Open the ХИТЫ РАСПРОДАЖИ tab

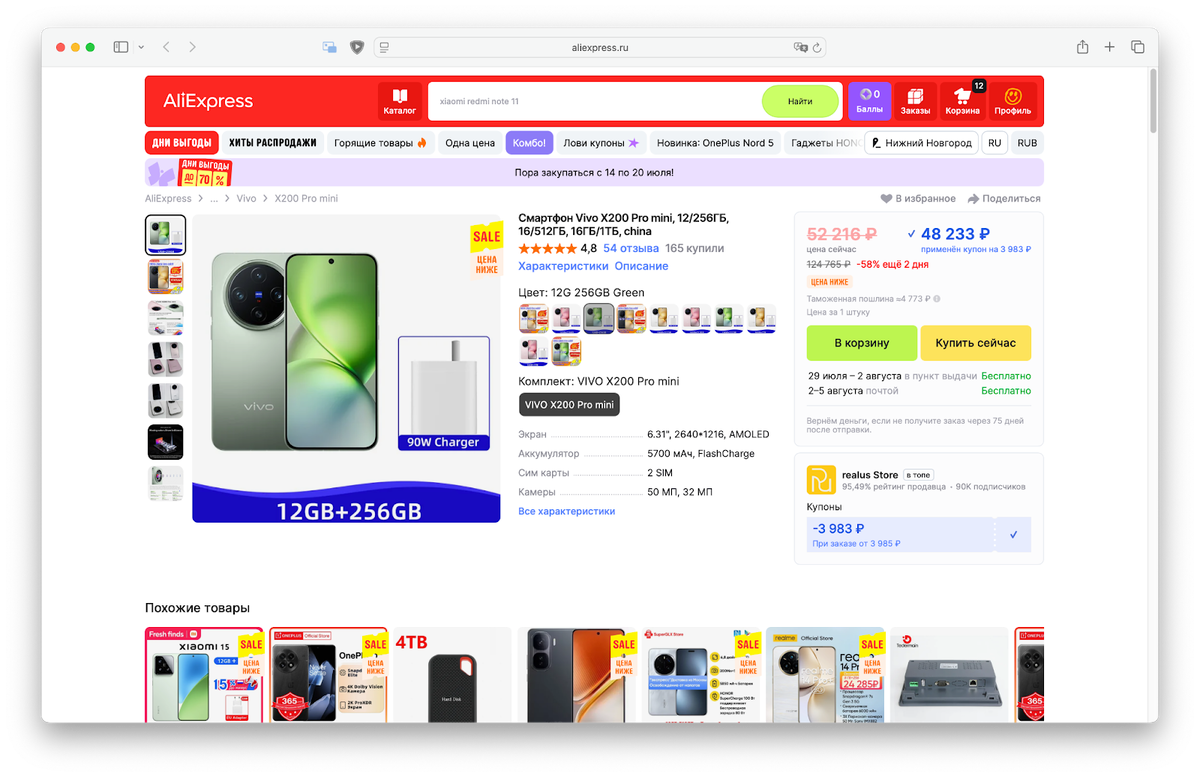(x=273, y=143)
